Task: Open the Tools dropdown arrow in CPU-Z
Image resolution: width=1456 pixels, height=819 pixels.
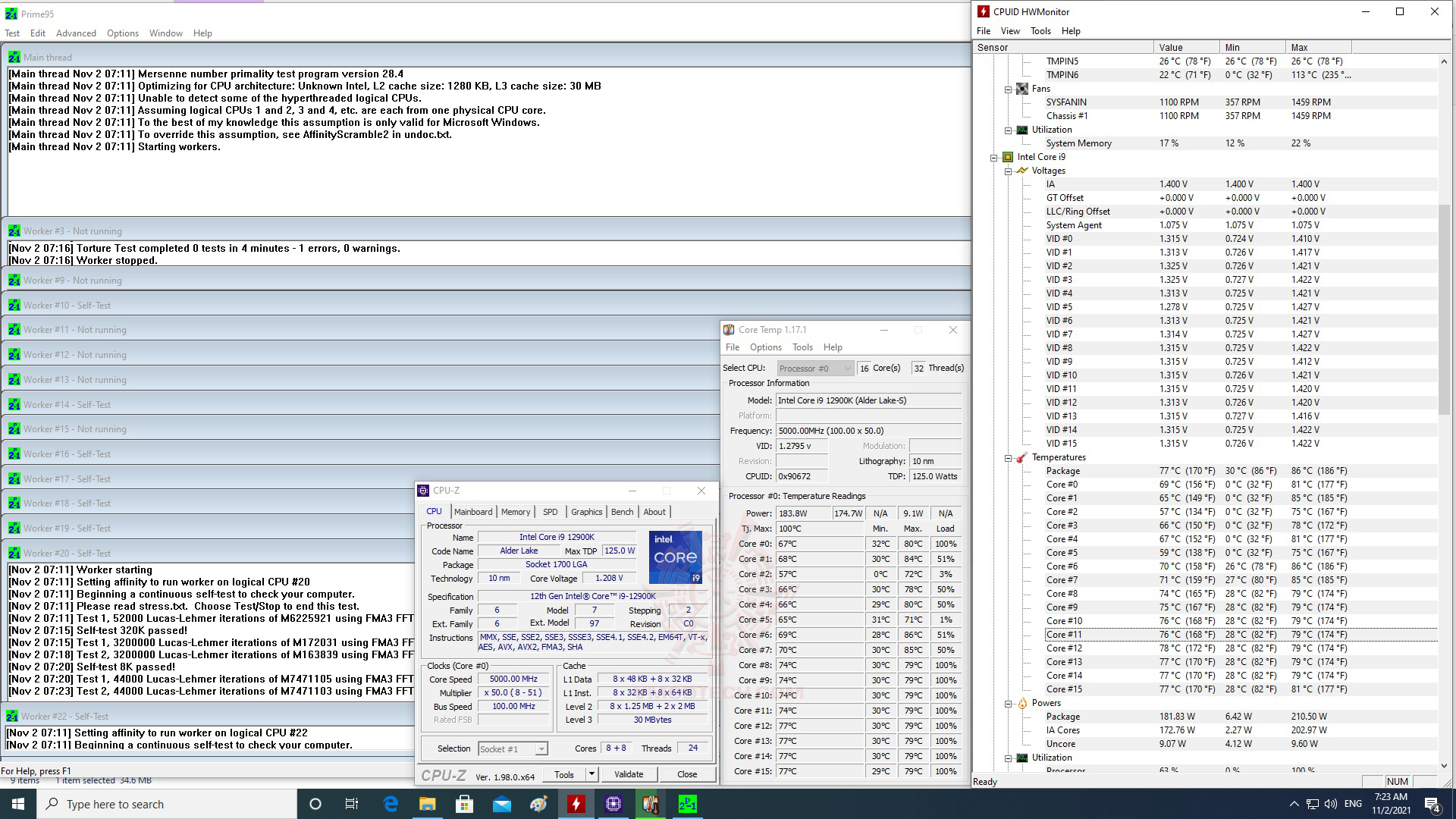Action: (x=591, y=774)
